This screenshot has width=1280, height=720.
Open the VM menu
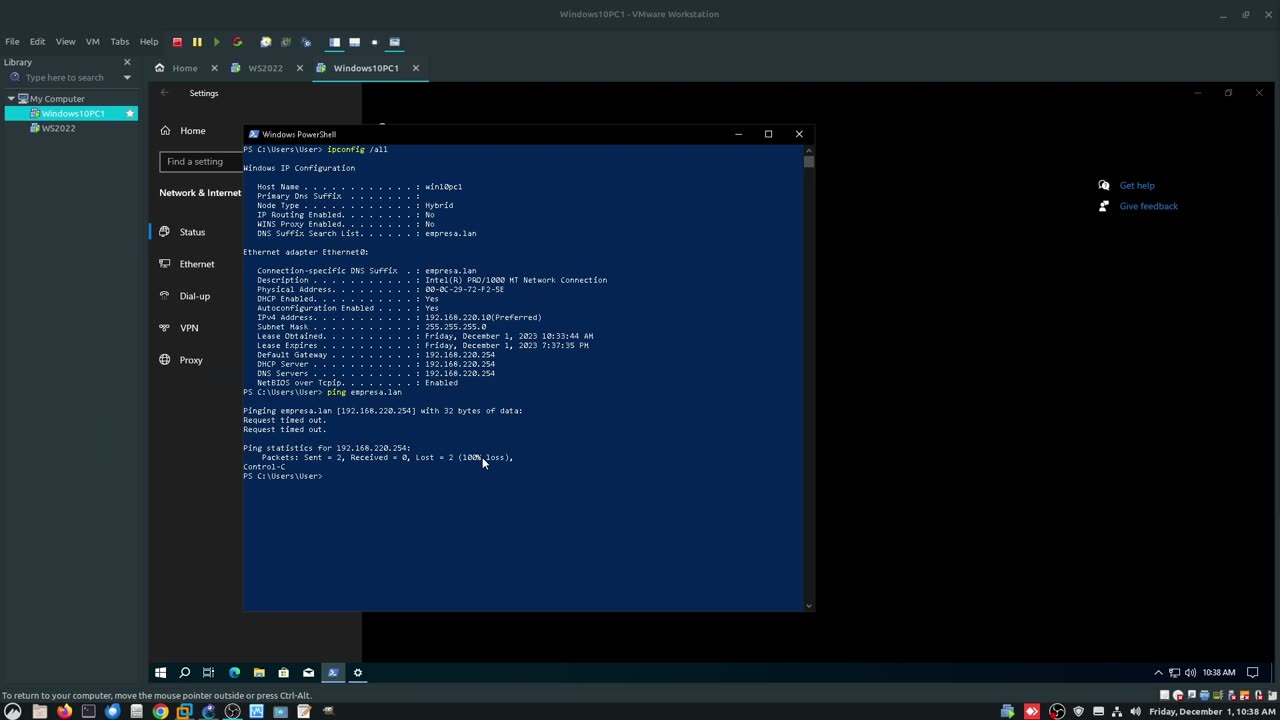click(92, 42)
